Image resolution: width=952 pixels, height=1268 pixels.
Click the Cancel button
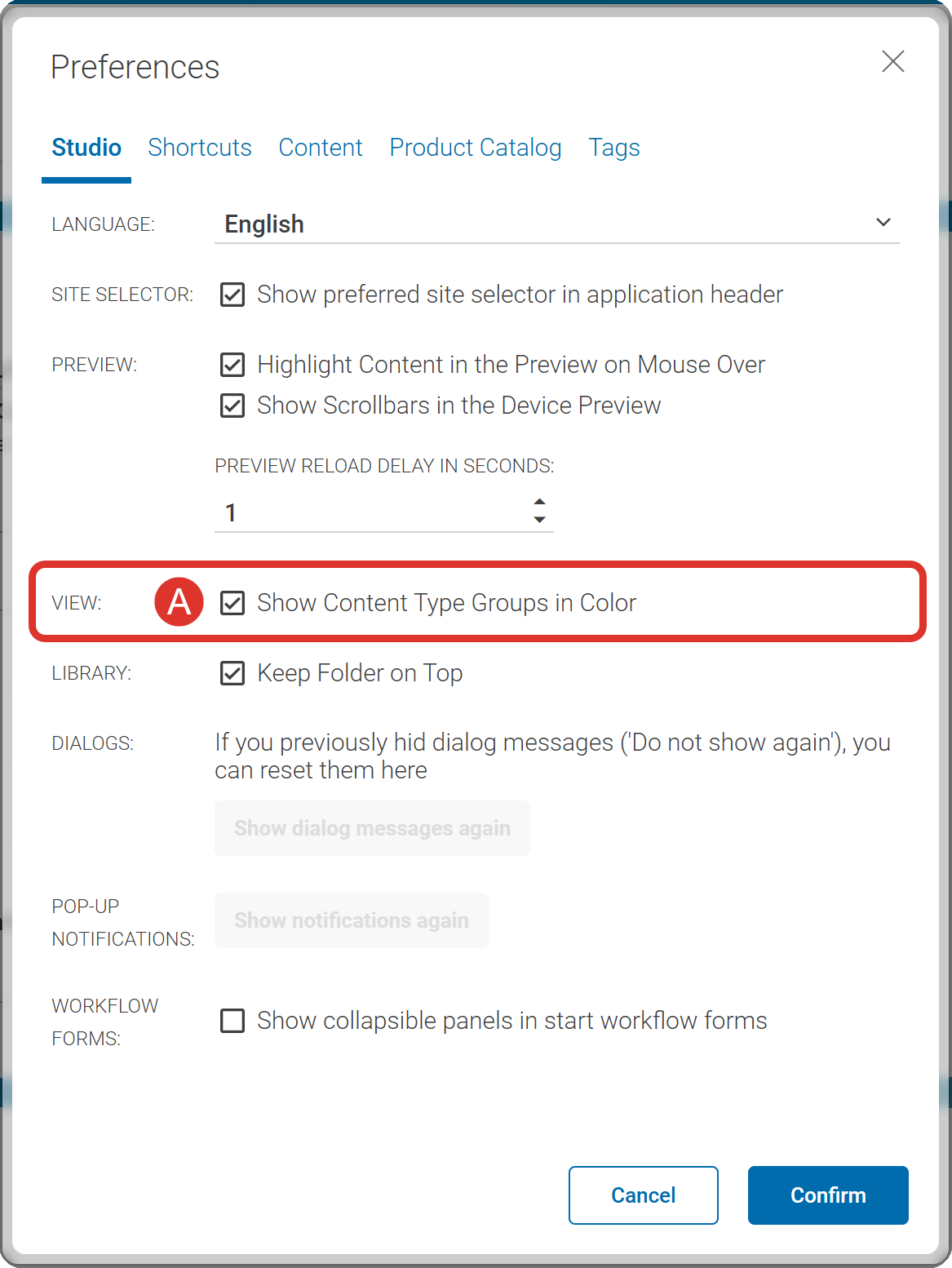(x=643, y=1195)
